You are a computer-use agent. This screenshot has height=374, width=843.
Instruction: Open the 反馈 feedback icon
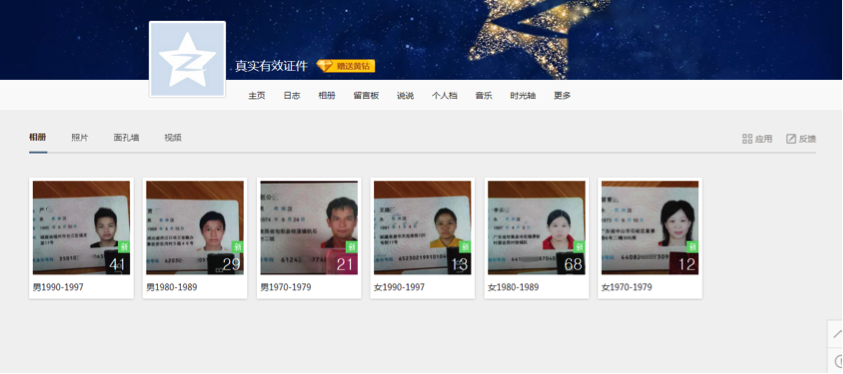791,139
